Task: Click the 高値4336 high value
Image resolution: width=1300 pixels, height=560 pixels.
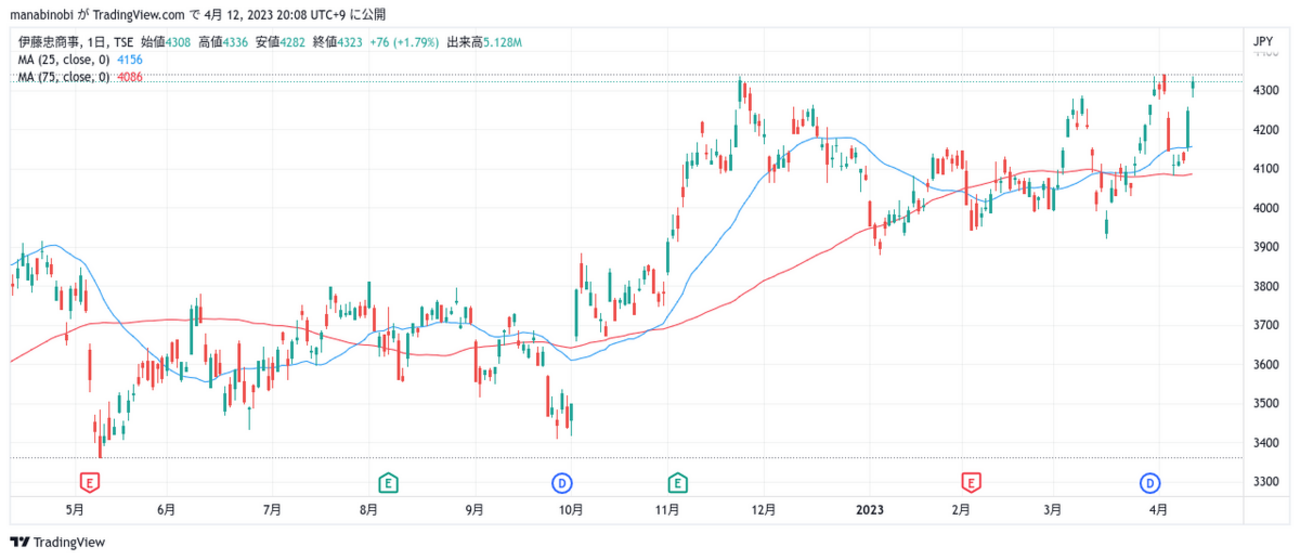Action: click(x=223, y=42)
